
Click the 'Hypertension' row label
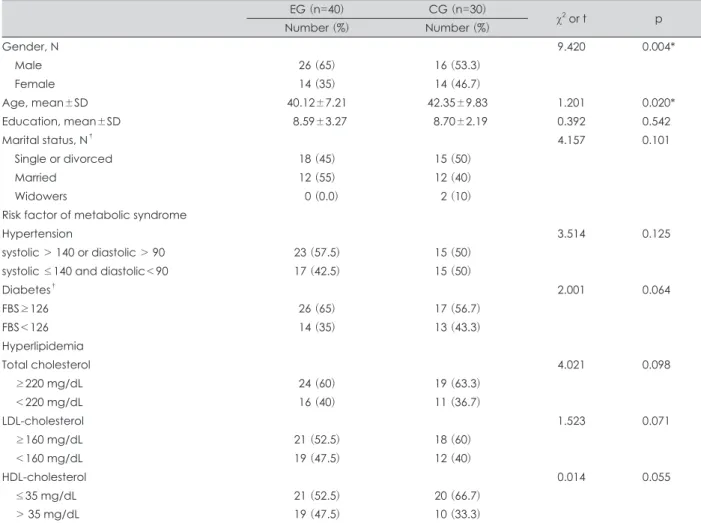(37, 234)
